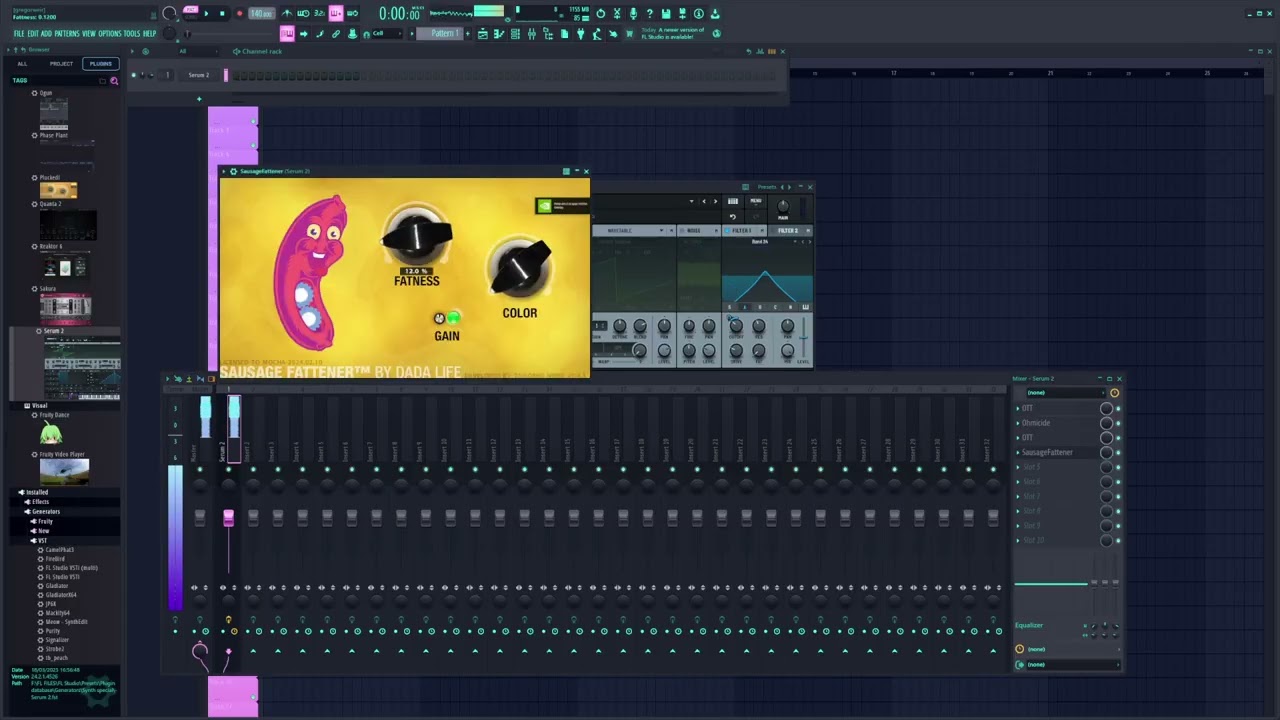Viewport: 1280px width, 720px height.
Task: Click the microphone recording icon
Action: [x=633, y=13]
